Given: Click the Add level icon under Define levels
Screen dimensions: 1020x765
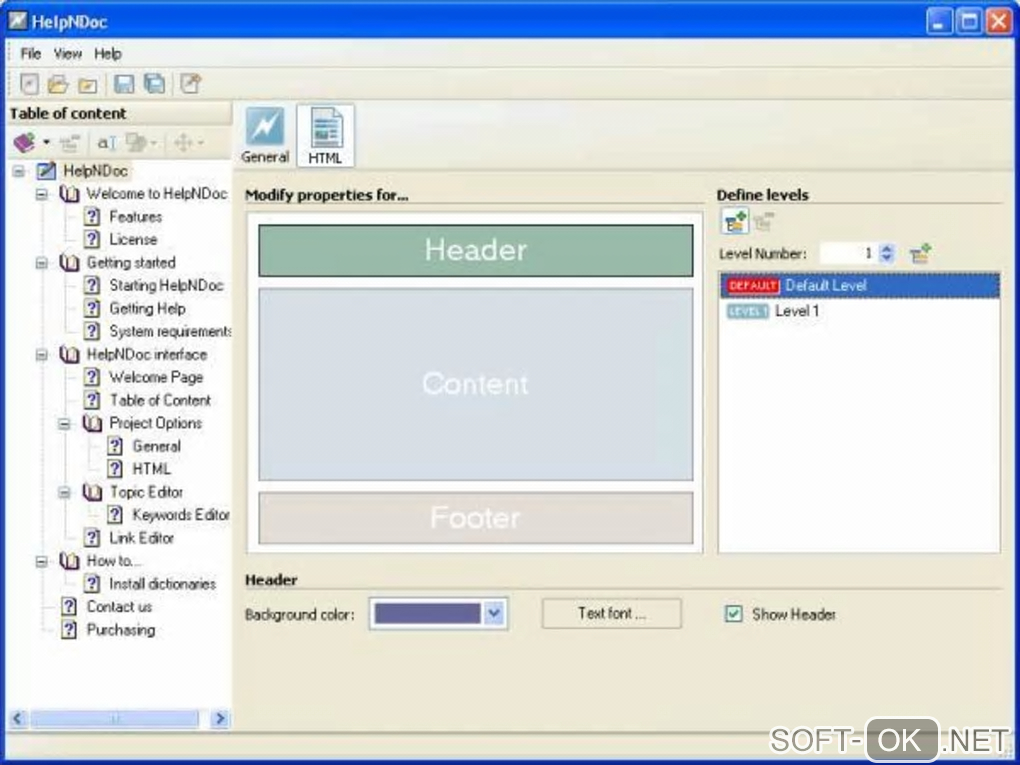Looking at the screenshot, I should 736,222.
